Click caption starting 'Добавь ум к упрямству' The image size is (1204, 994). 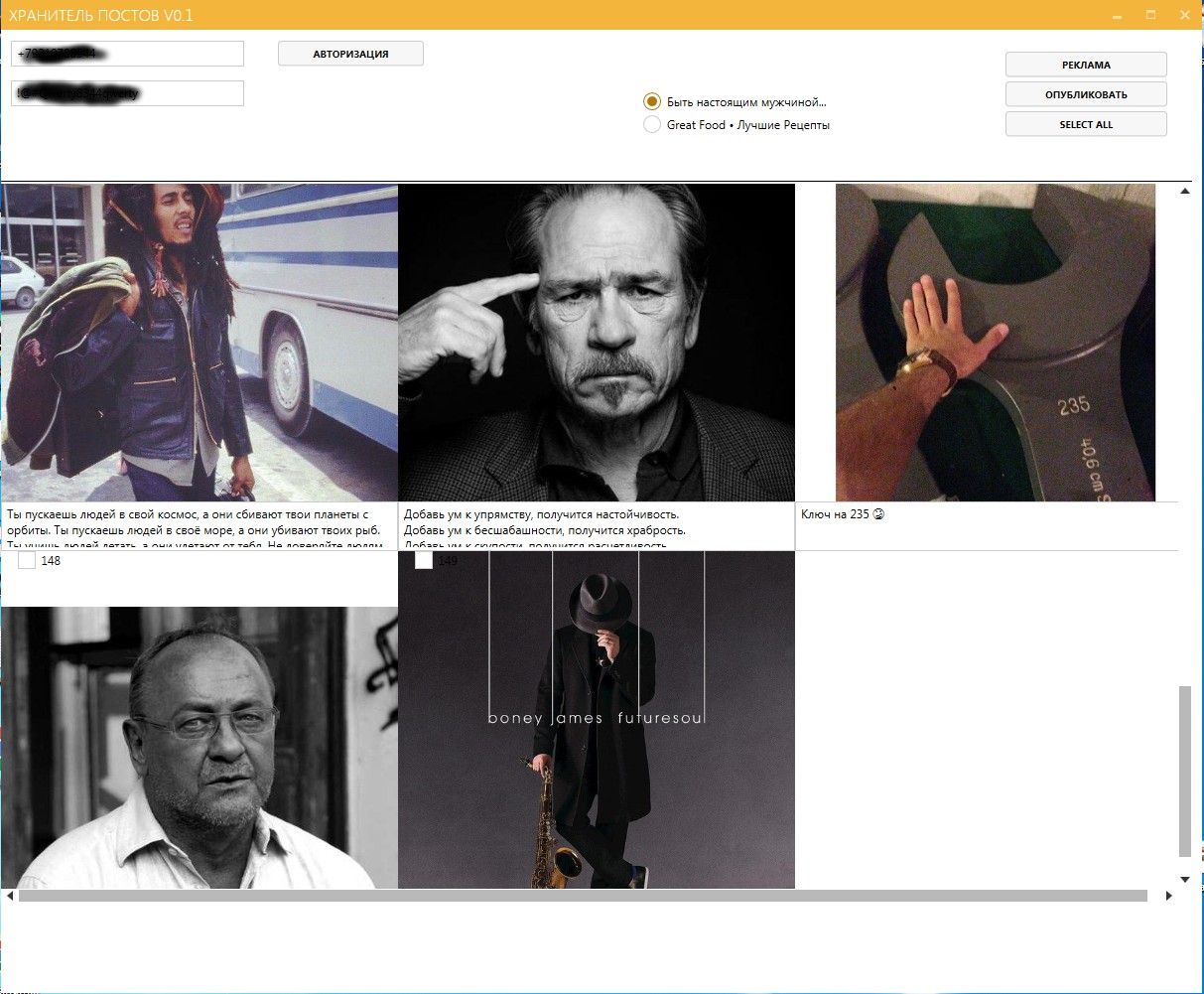click(597, 526)
